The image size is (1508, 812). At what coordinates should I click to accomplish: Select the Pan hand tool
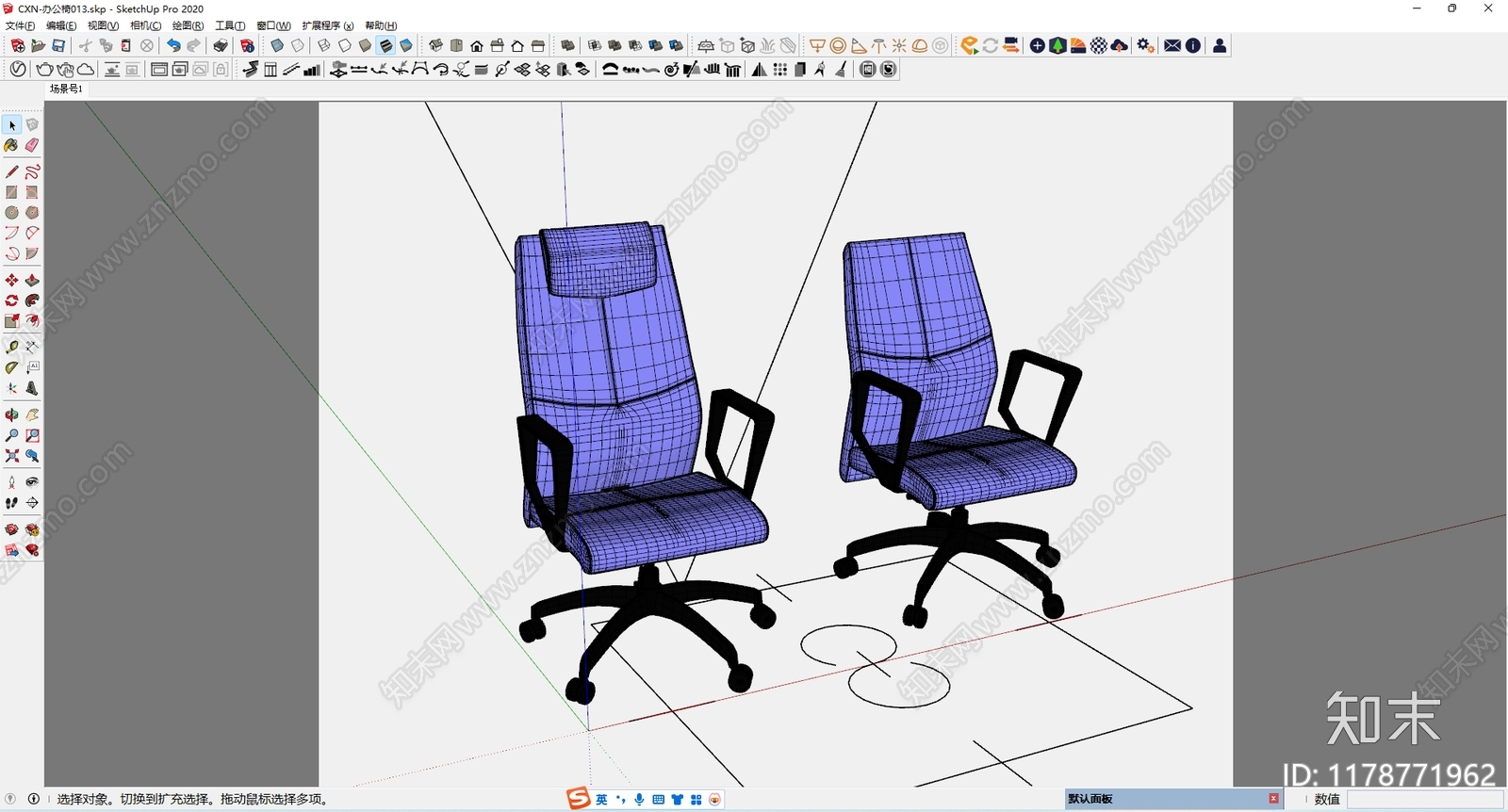coord(32,414)
